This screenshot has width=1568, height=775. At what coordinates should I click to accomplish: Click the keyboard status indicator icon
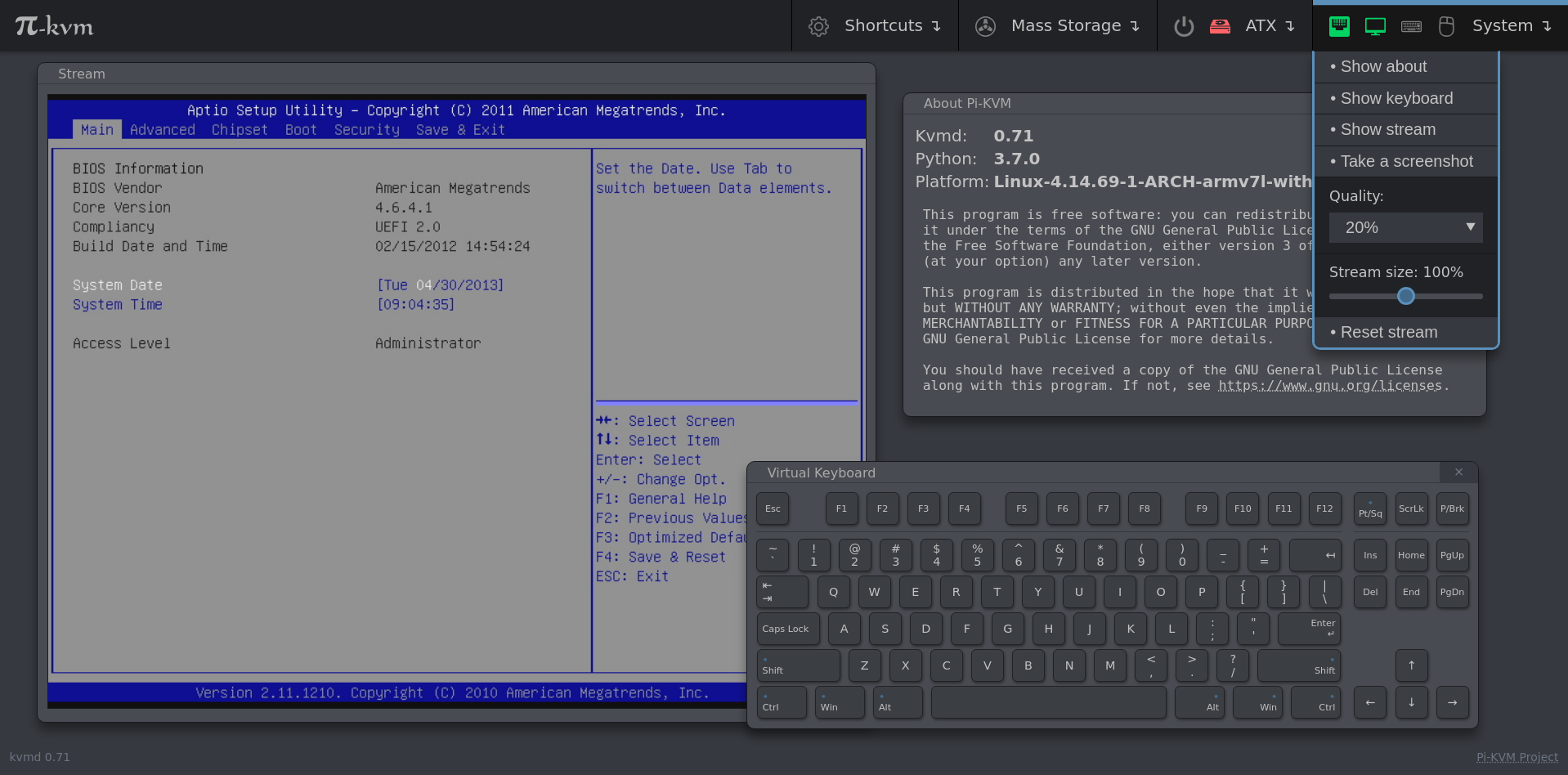(x=1411, y=25)
